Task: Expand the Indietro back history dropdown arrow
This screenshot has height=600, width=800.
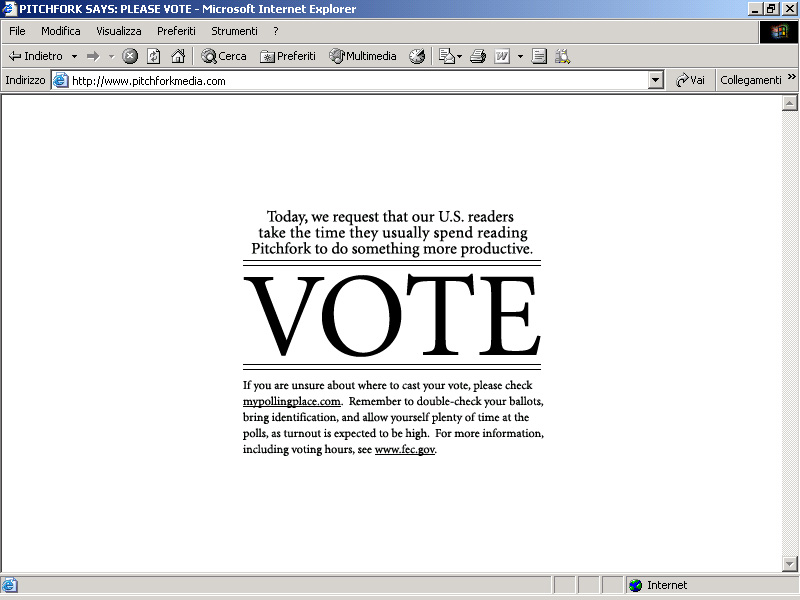Action: (x=74, y=56)
